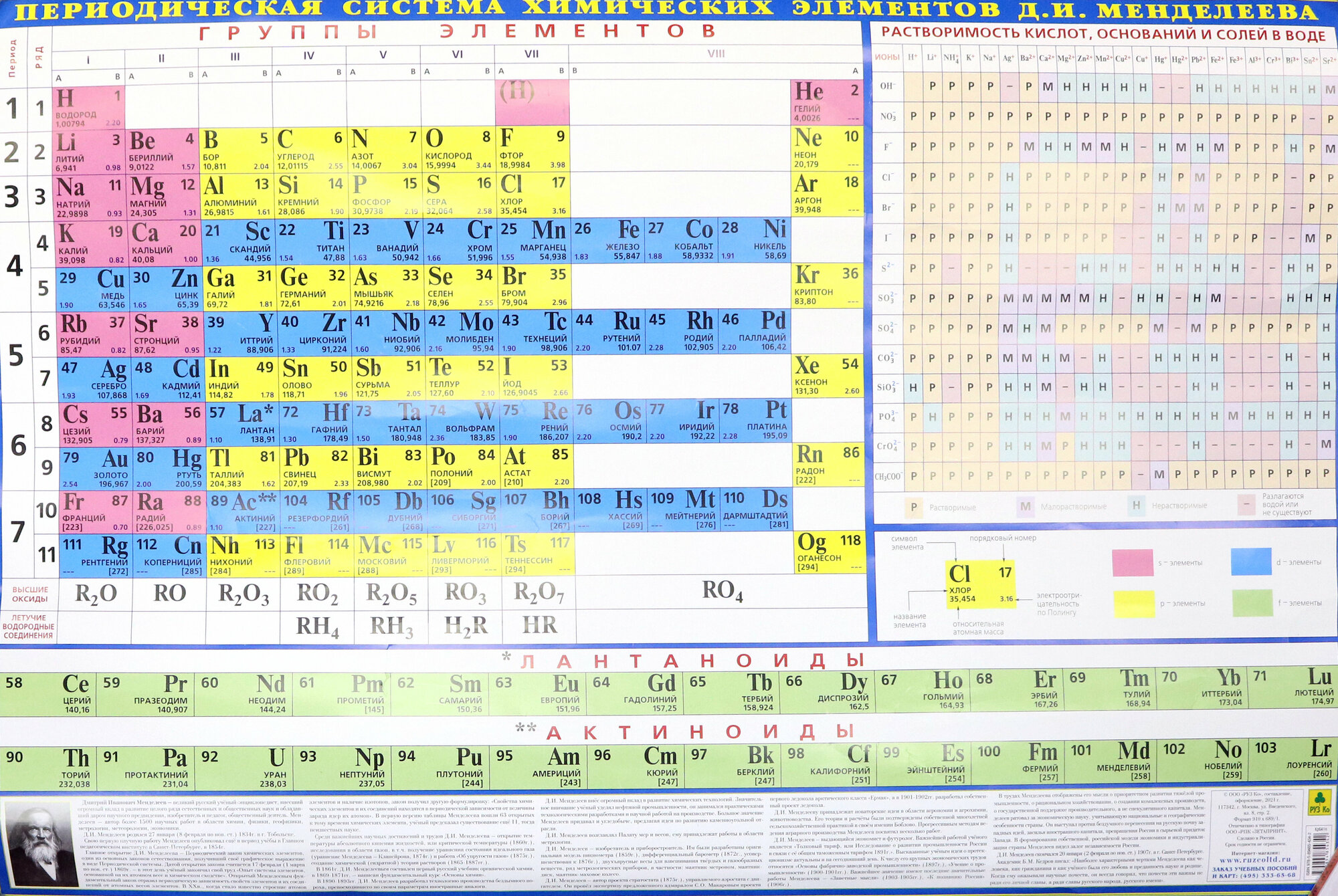Click the Cerium (Ce) lanthanoid cell
This screenshot has width=1338, height=896.
click(49, 693)
